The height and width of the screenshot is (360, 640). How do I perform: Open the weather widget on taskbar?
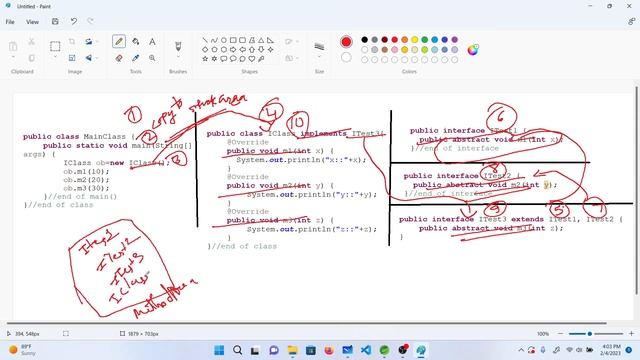(23, 350)
